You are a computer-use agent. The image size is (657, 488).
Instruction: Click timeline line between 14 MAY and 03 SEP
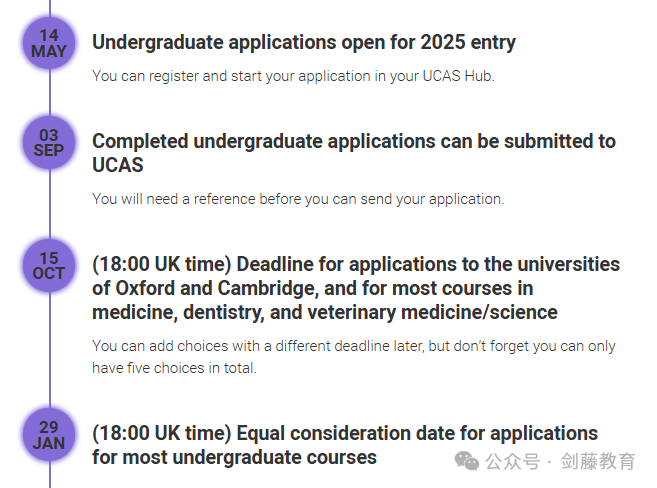click(x=49, y=93)
